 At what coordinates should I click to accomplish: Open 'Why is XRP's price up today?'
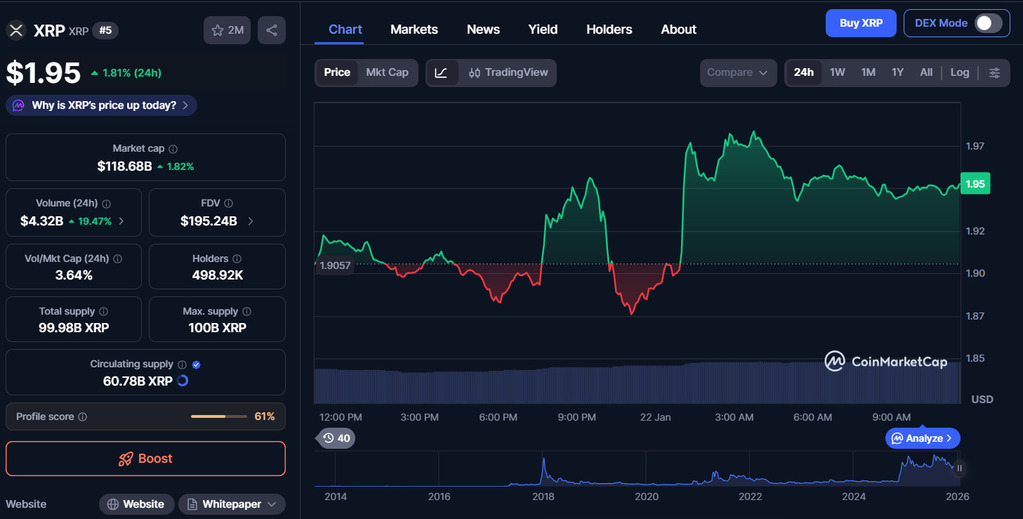102,105
